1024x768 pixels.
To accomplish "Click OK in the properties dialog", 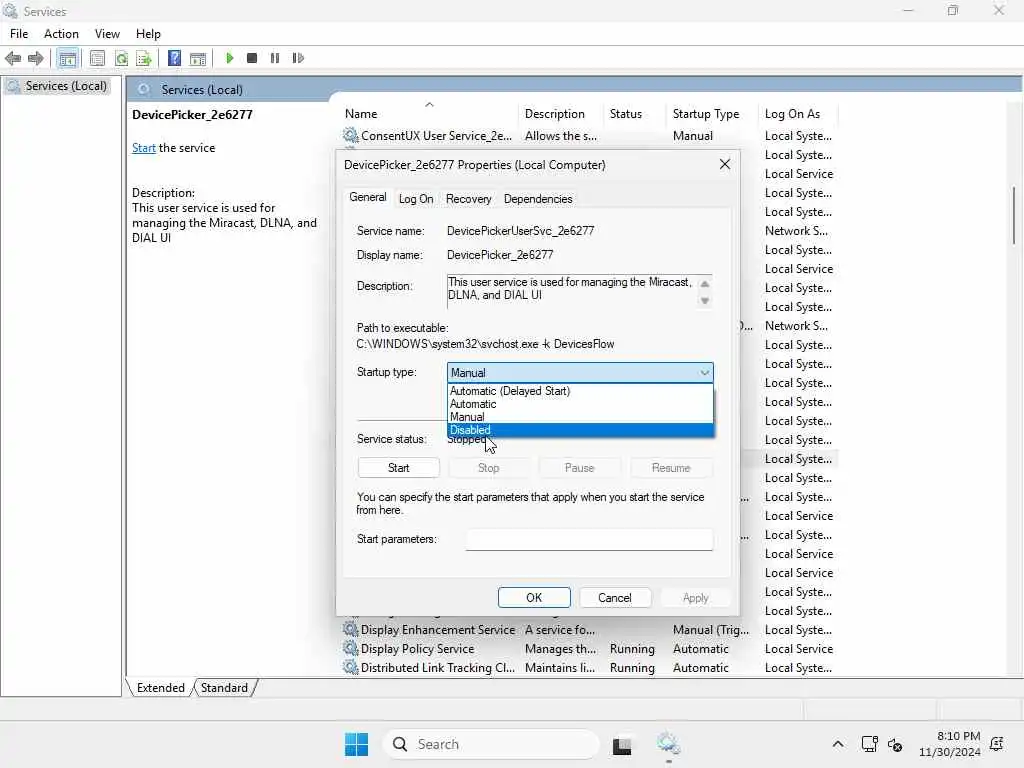I will (x=534, y=598).
